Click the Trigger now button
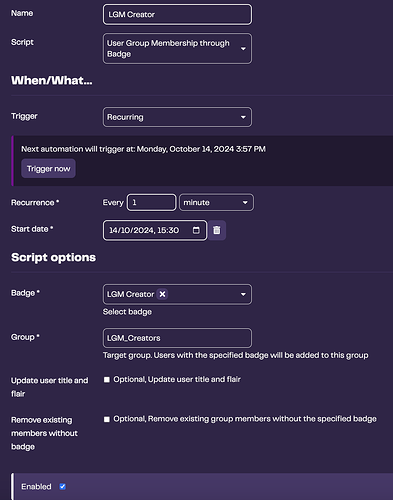Viewport: 393px width, 500px height. pyautogui.click(x=49, y=169)
